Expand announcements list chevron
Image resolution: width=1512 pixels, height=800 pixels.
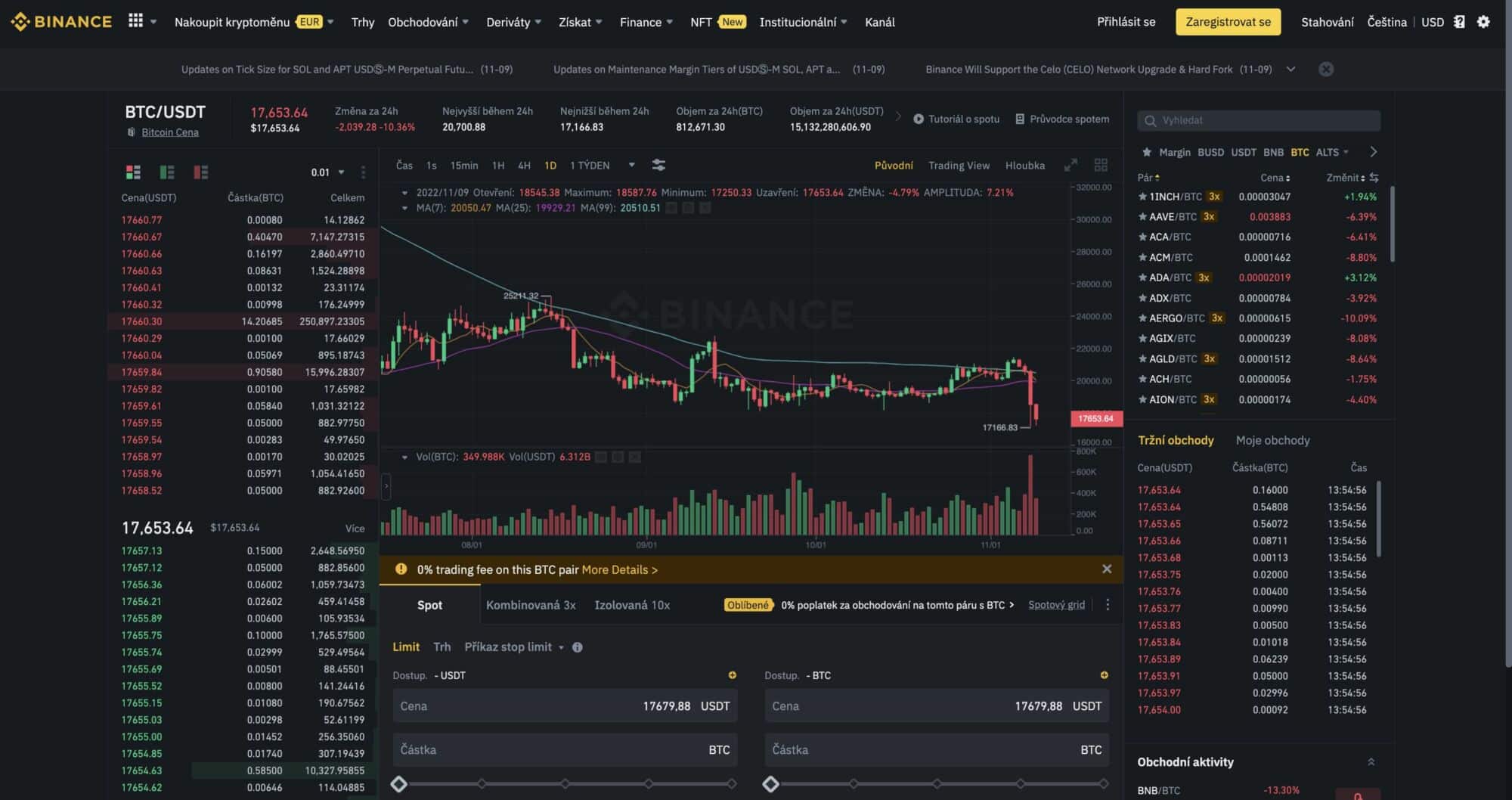[1290, 69]
